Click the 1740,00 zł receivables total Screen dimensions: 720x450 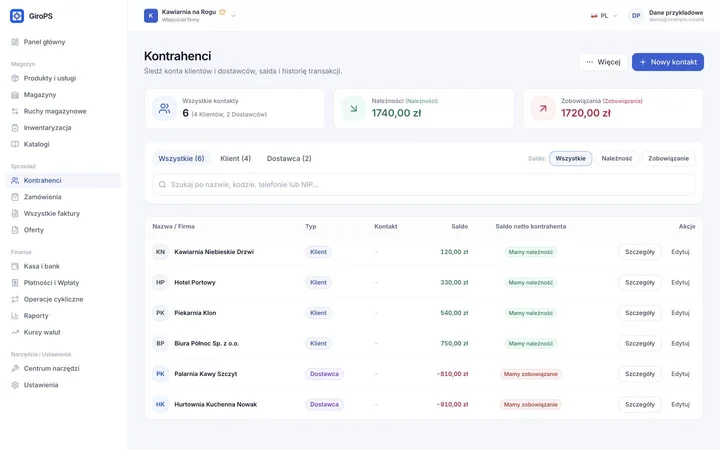[x=396, y=113]
